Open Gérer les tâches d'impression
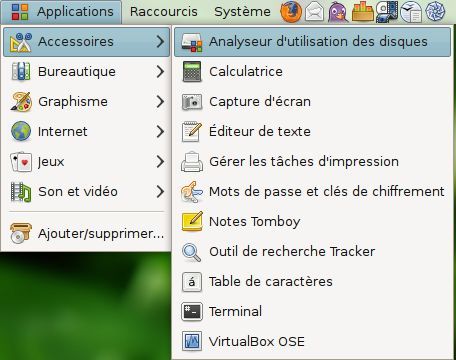The height and width of the screenshot is (360, 456). [312, 162]
